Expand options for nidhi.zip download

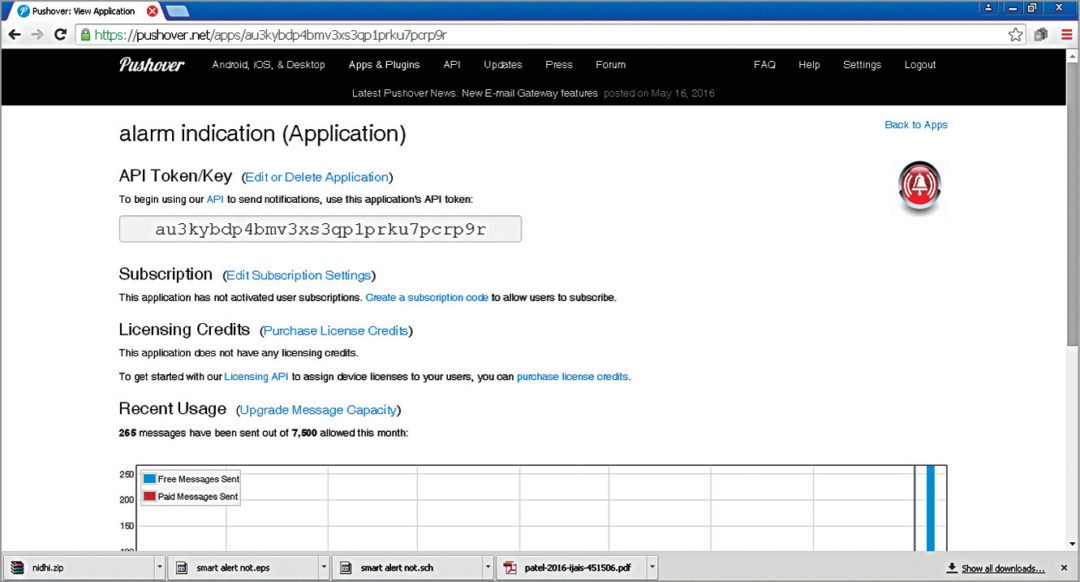tap(159, 568)
